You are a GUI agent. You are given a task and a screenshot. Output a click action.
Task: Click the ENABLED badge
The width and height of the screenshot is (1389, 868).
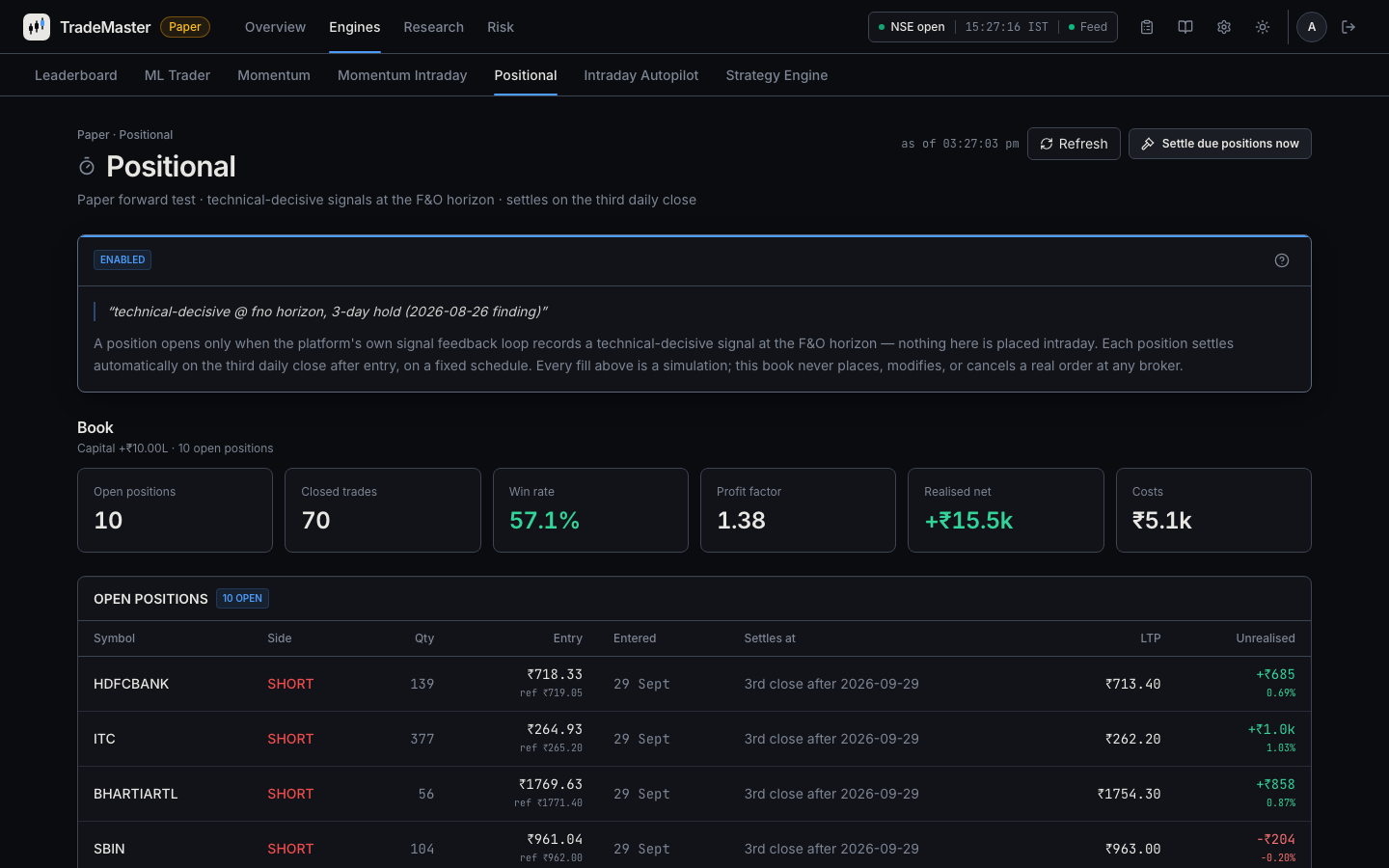pos(123,259)
